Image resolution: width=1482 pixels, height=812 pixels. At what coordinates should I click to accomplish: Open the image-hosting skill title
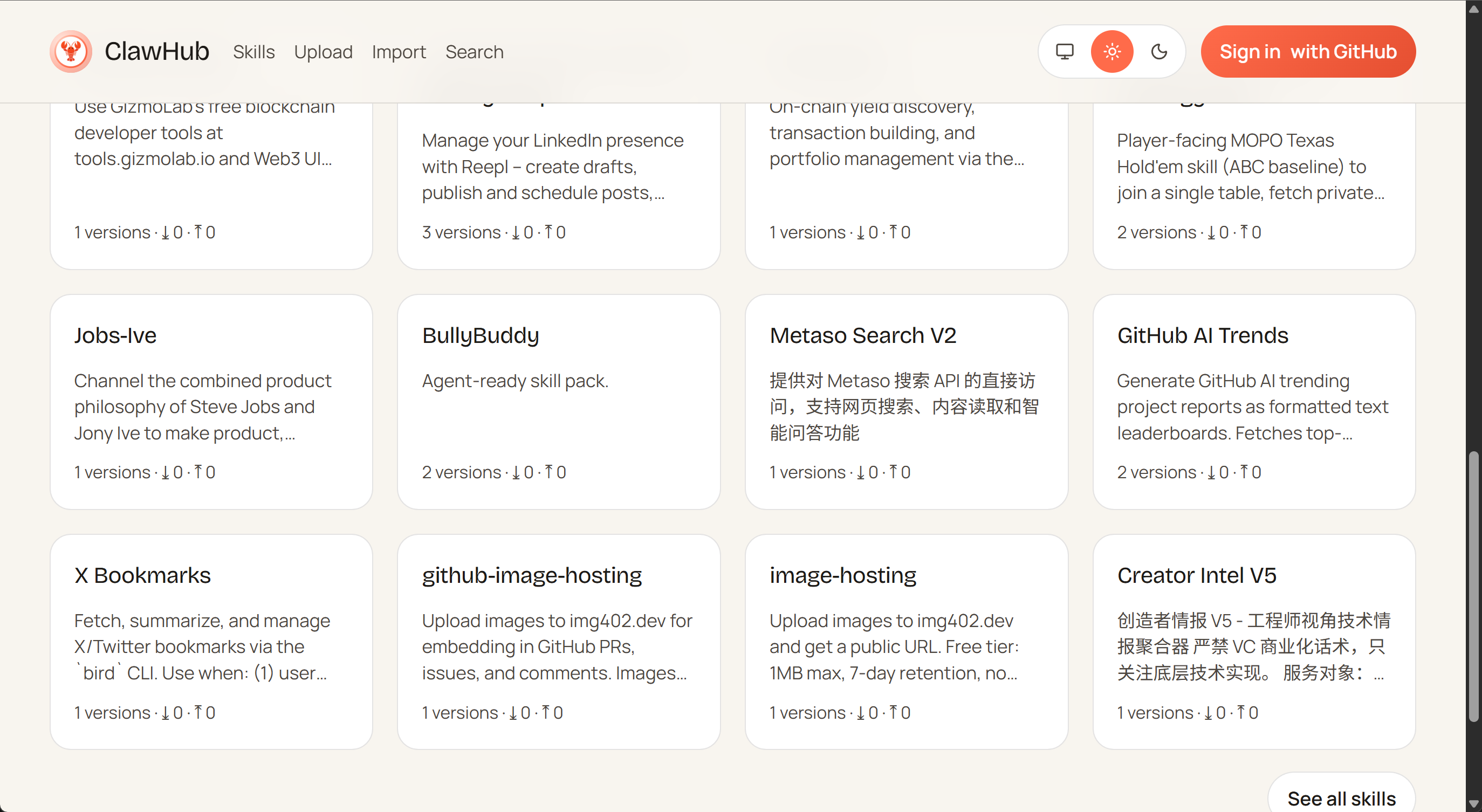[843, 576]
